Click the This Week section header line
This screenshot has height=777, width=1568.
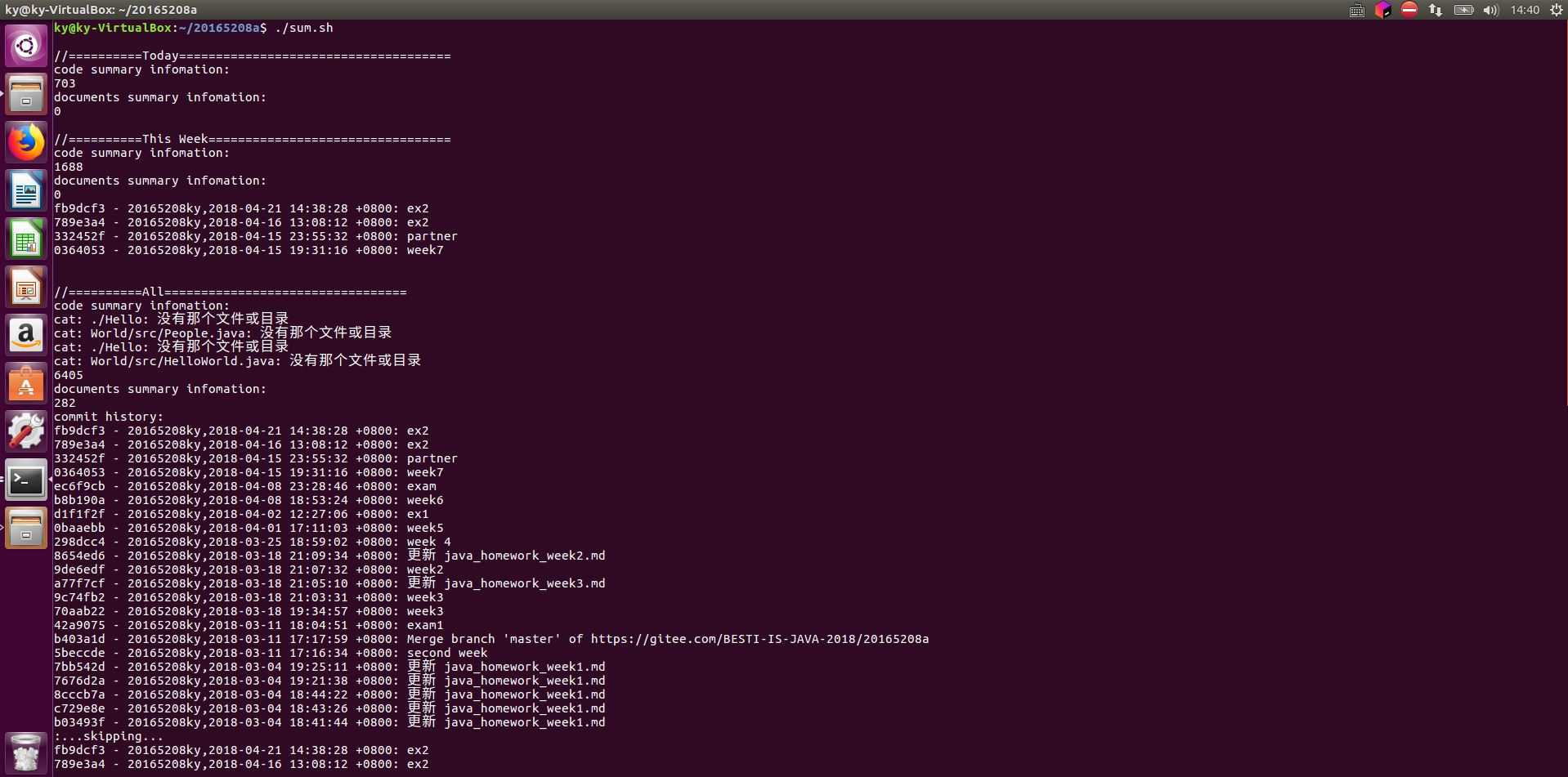pos(253,139)
